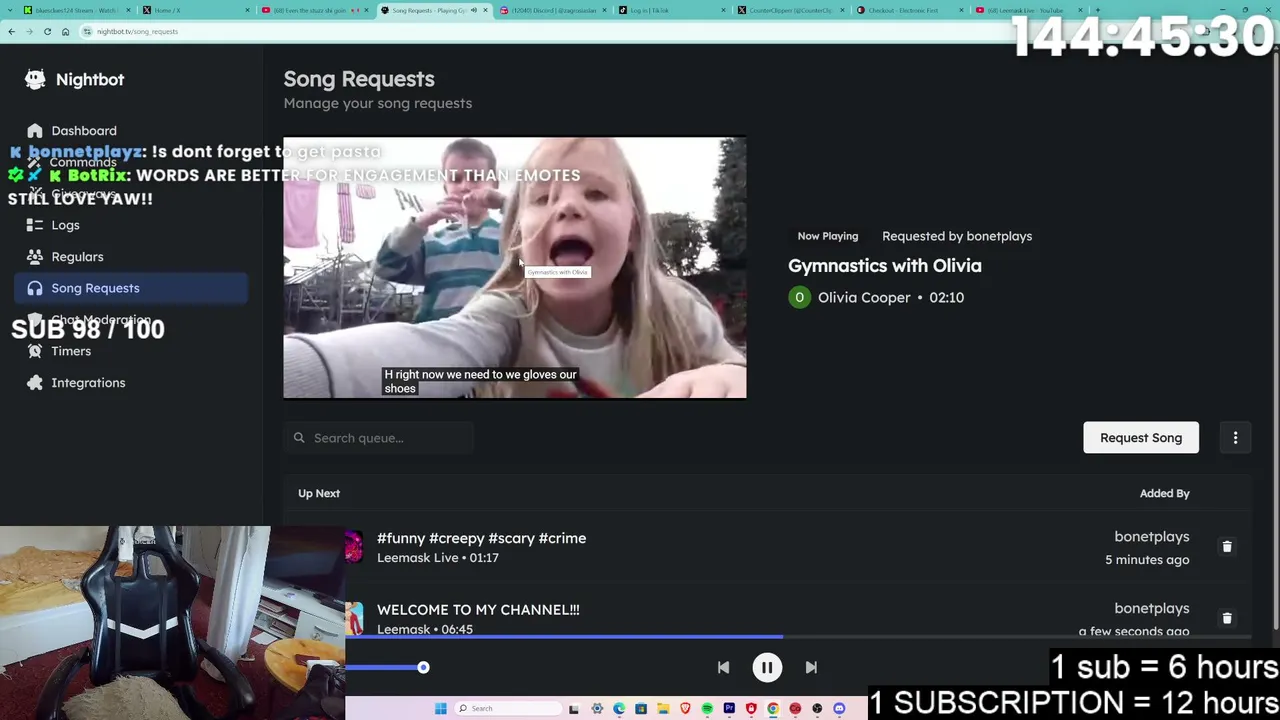This screenshot has height=720, width=1280.
Task: Delete the '#funny #creepy #scary #crime' queue entry
Action: click(x=1227, y=547)
